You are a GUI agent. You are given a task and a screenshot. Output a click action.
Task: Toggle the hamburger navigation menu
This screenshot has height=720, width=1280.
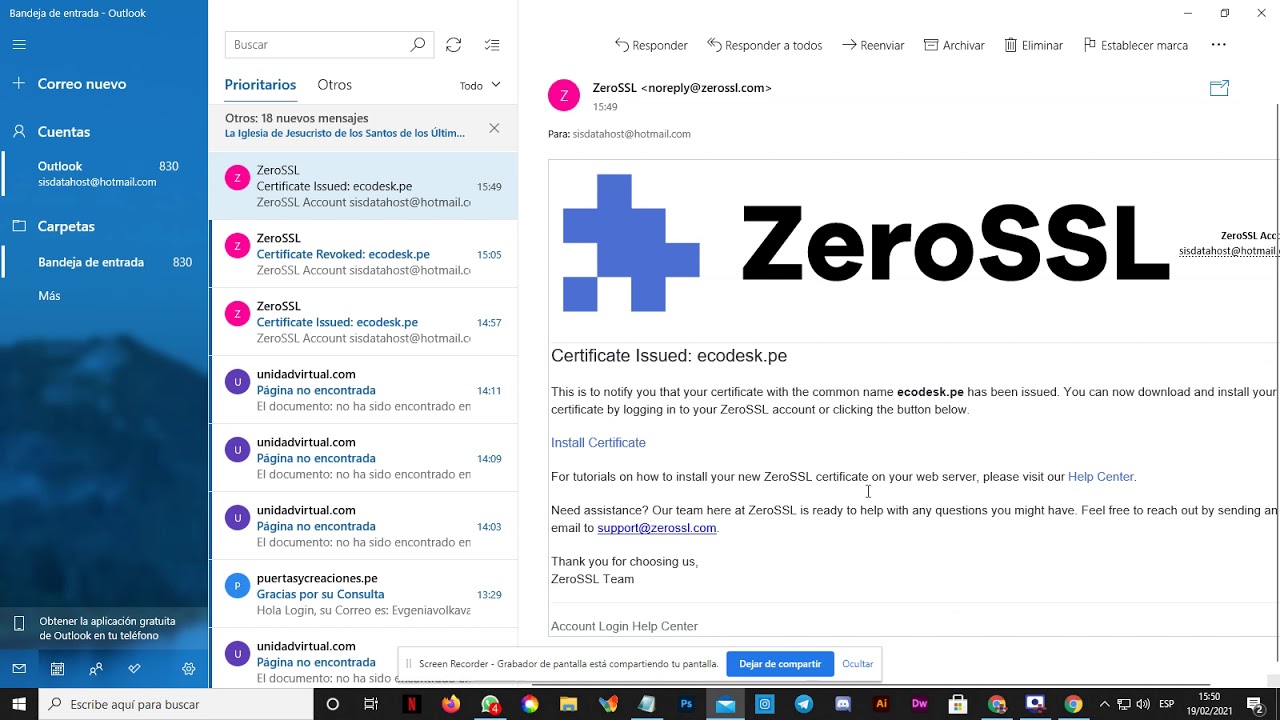tap(19, 45)
